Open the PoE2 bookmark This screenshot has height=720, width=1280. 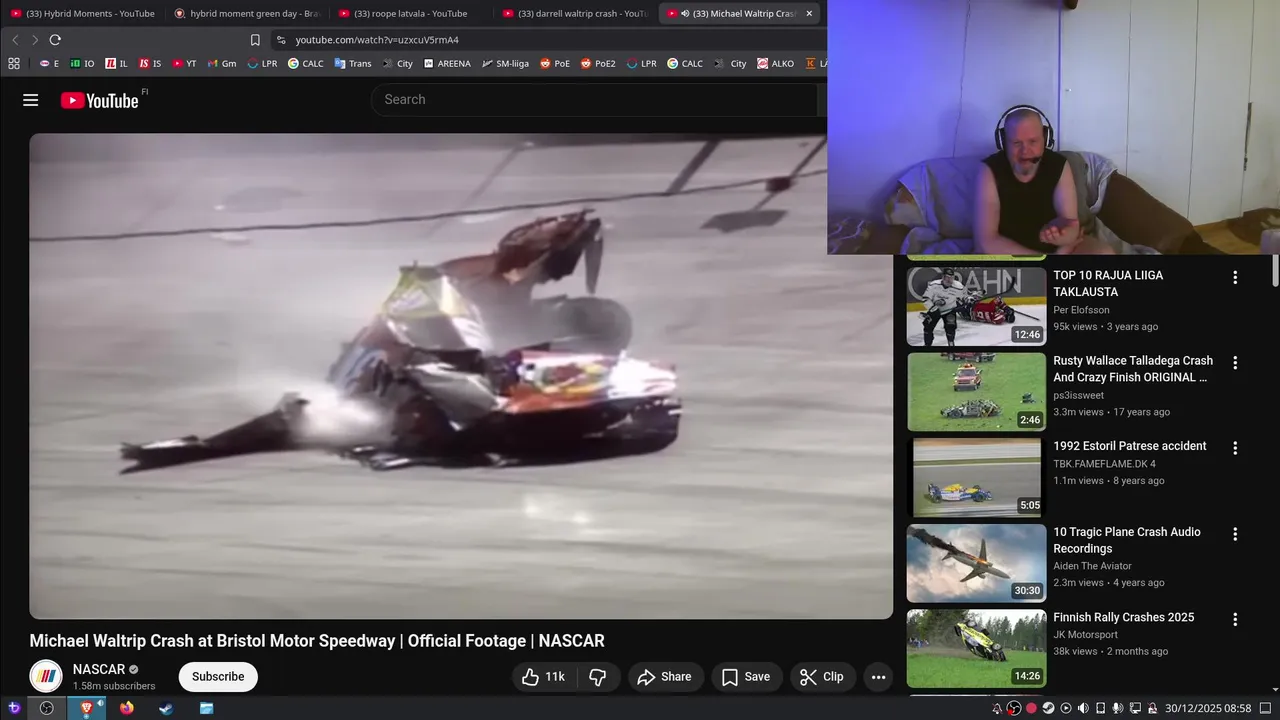[x=596, y=63]
